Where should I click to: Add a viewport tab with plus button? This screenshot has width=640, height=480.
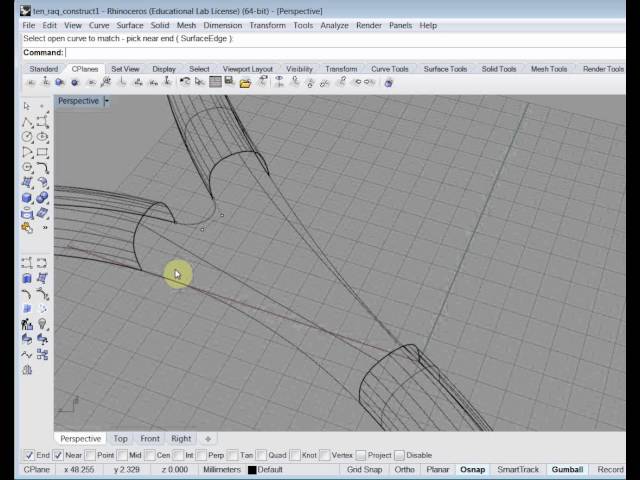[x=208, y=439]
